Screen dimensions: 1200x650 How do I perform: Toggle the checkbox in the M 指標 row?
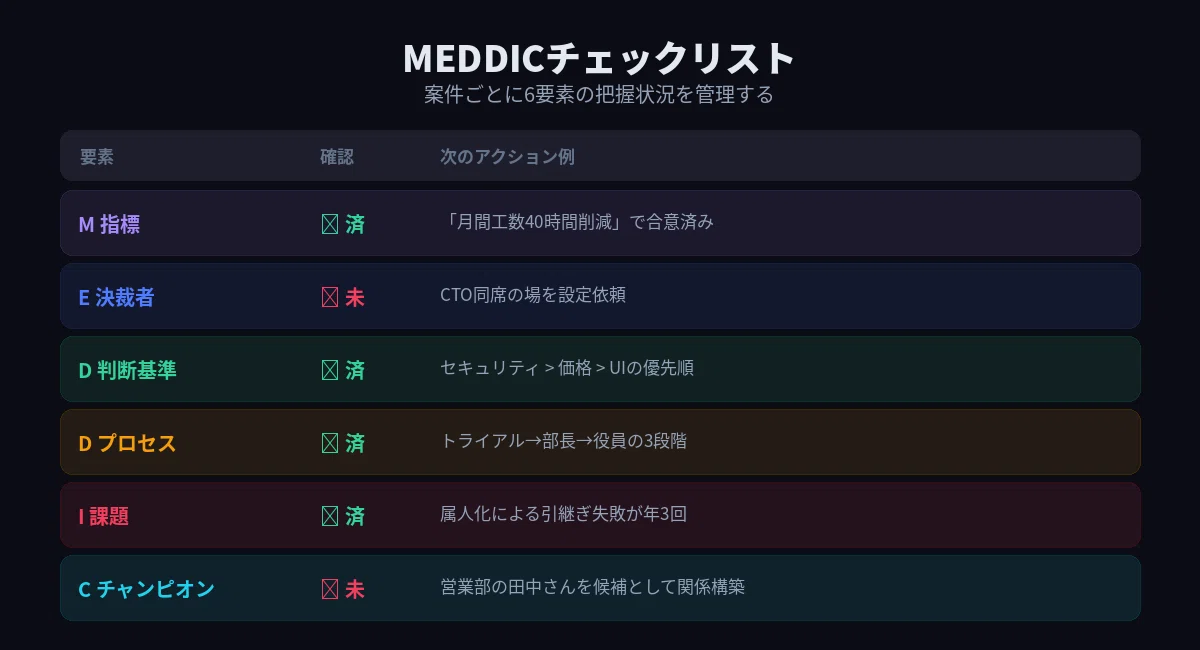tap(329, 224)
